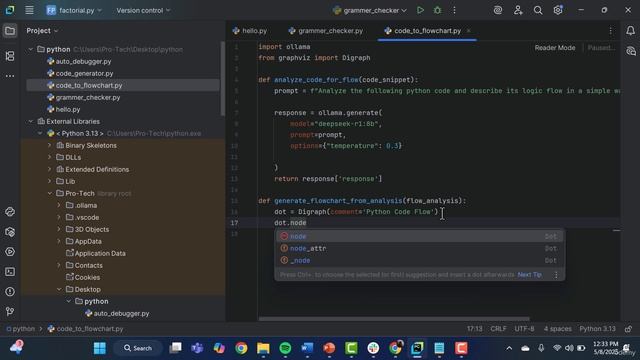Open the Code With Me icon
This screenshot has width=640, height=360.
click(x=518, y=10)
